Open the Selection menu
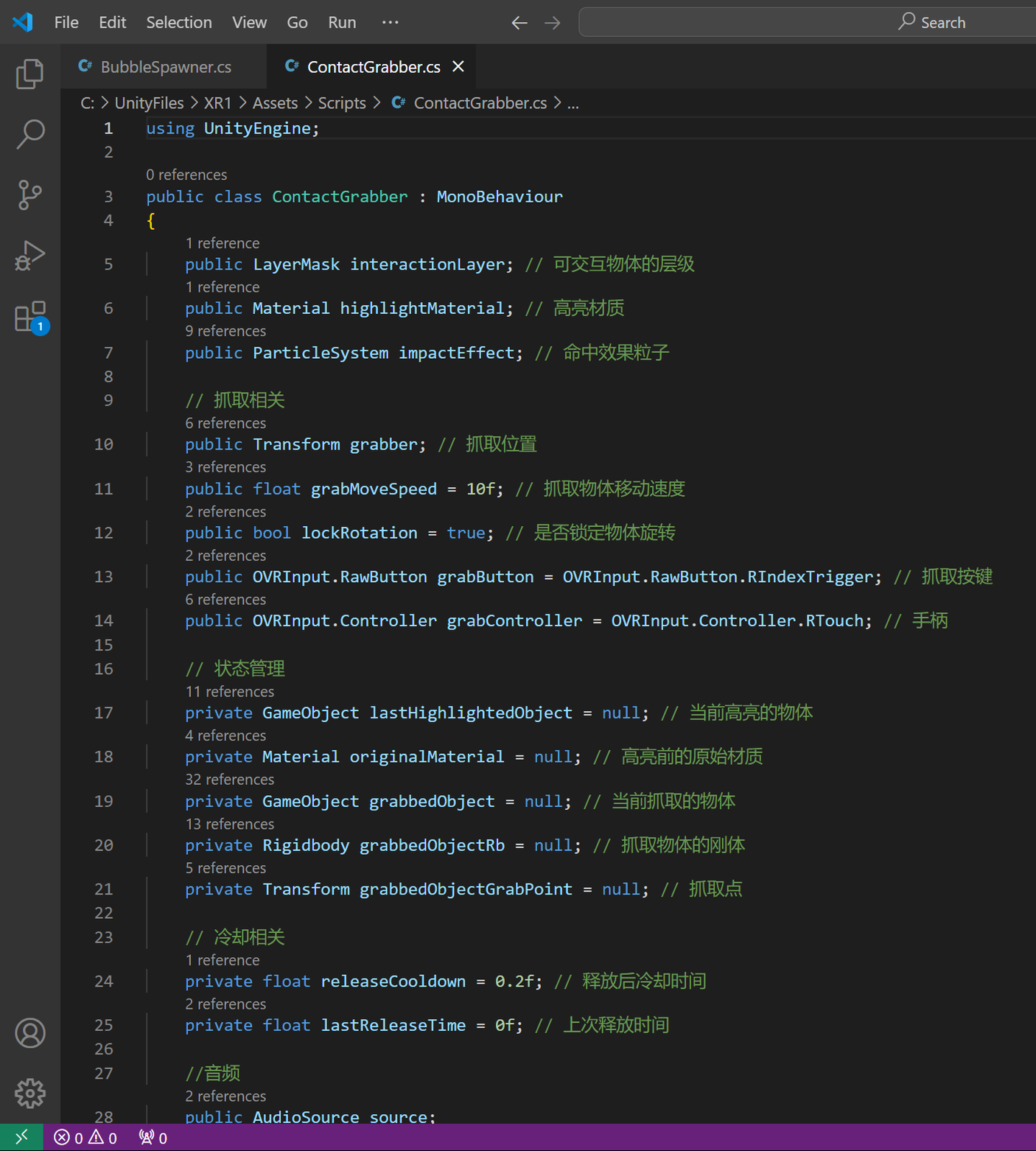Viewport: 1036px width, 1151px height. coord(179,22)
